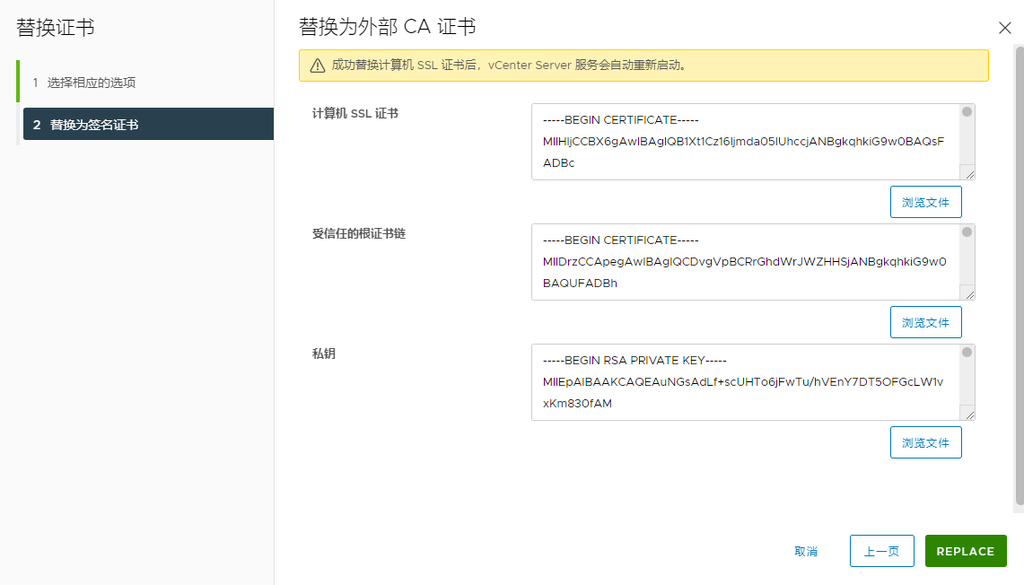This screenshot has width=1024, height=585.
Task: Close the 替换为外部 CA 证书 dialog
Action: pyautogui.click(x=1005, y=27)
